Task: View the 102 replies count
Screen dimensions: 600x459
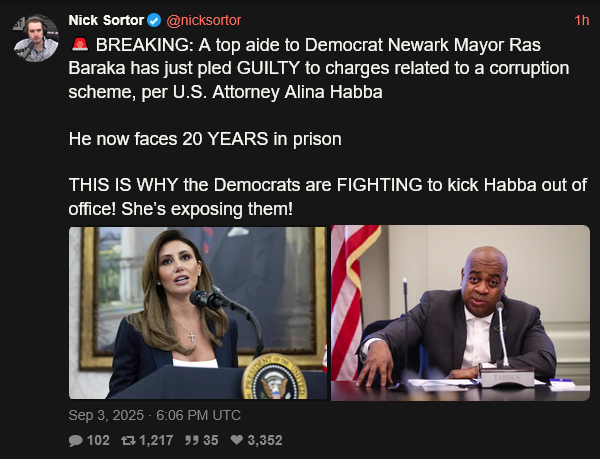Action: coord(98,440)
